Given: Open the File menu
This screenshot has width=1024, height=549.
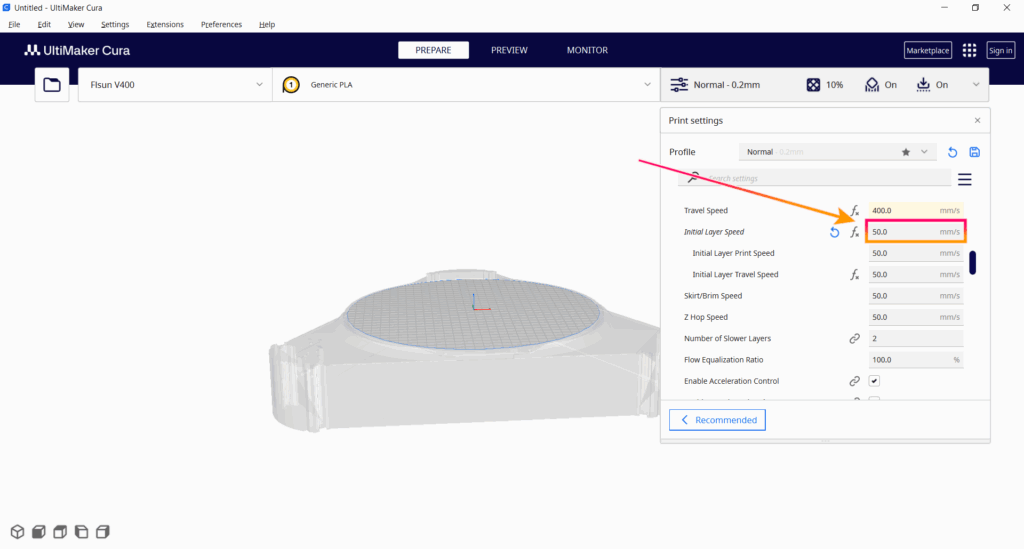Looking at the screenshot, I should tap(14, 25).
